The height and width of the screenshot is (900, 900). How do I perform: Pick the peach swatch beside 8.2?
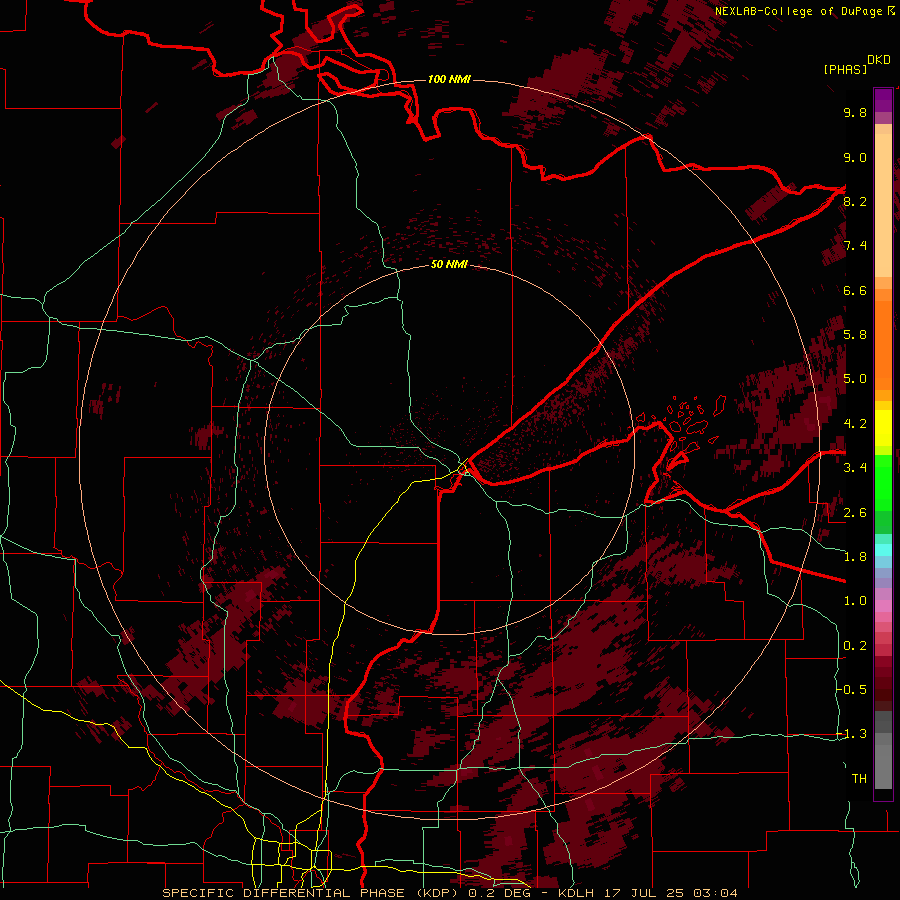point(883,205)
